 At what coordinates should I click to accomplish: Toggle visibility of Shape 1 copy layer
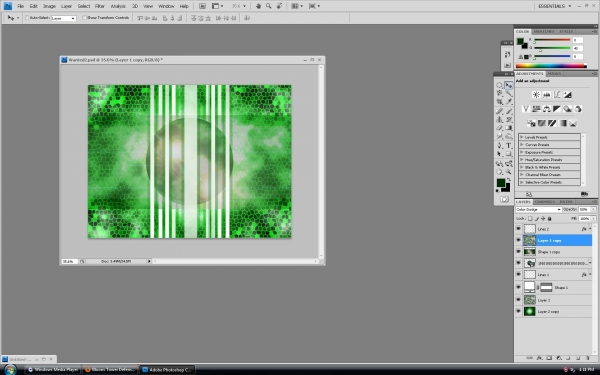click(x=518, y=251)
